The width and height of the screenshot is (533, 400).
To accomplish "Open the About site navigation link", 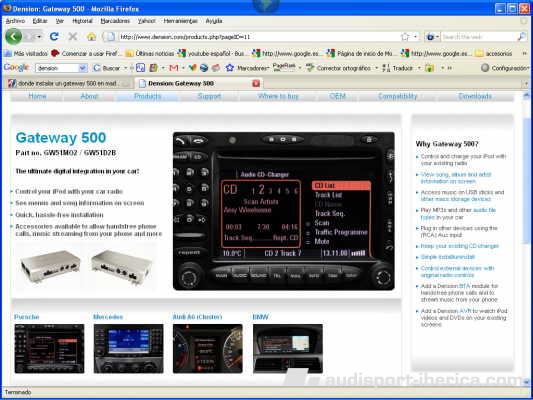I will 89,96.
